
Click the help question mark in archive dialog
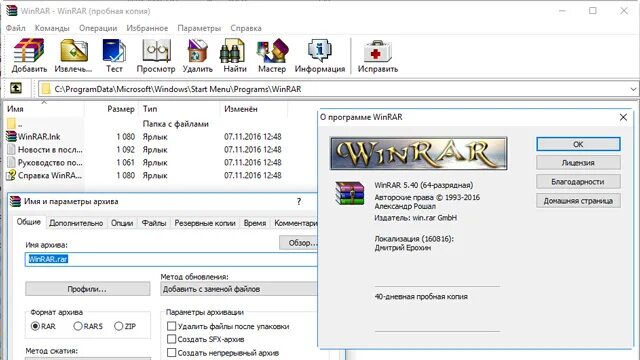point(299,201)
